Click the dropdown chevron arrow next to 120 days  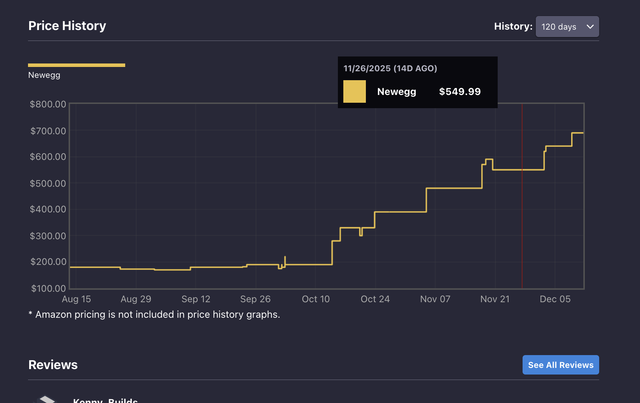pyautogui.click(x=590, y=27)
